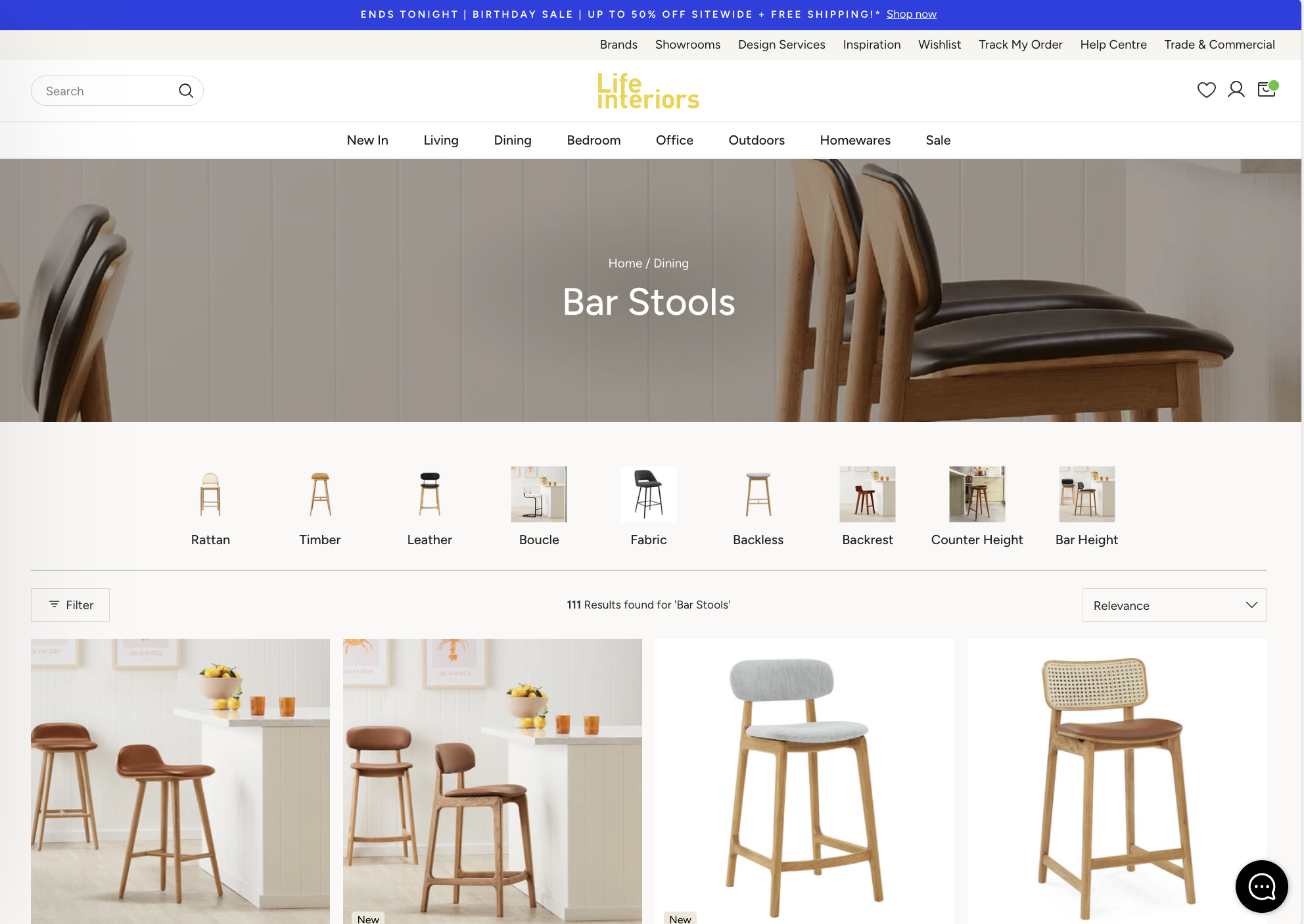Select the Leather stool category icon
The image size is (1304, 924).
429,494
